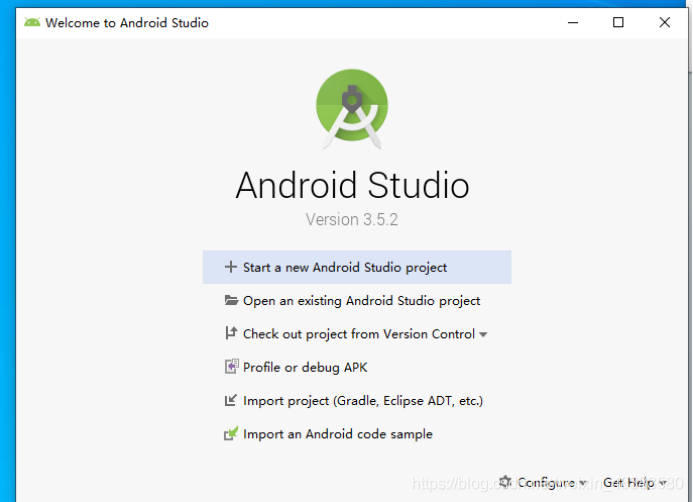Click the Android head icon in title bar
693x502 pixels.
coord(32,22)
